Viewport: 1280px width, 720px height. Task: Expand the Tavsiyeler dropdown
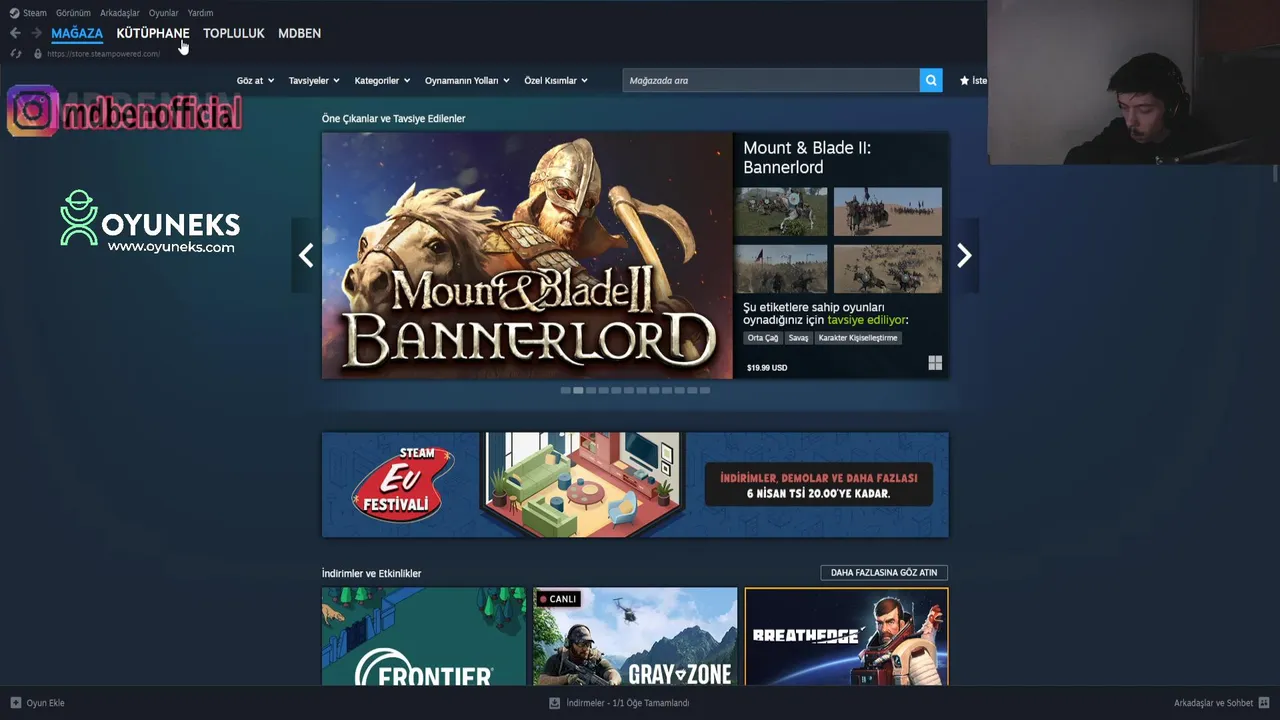[314, 80]
